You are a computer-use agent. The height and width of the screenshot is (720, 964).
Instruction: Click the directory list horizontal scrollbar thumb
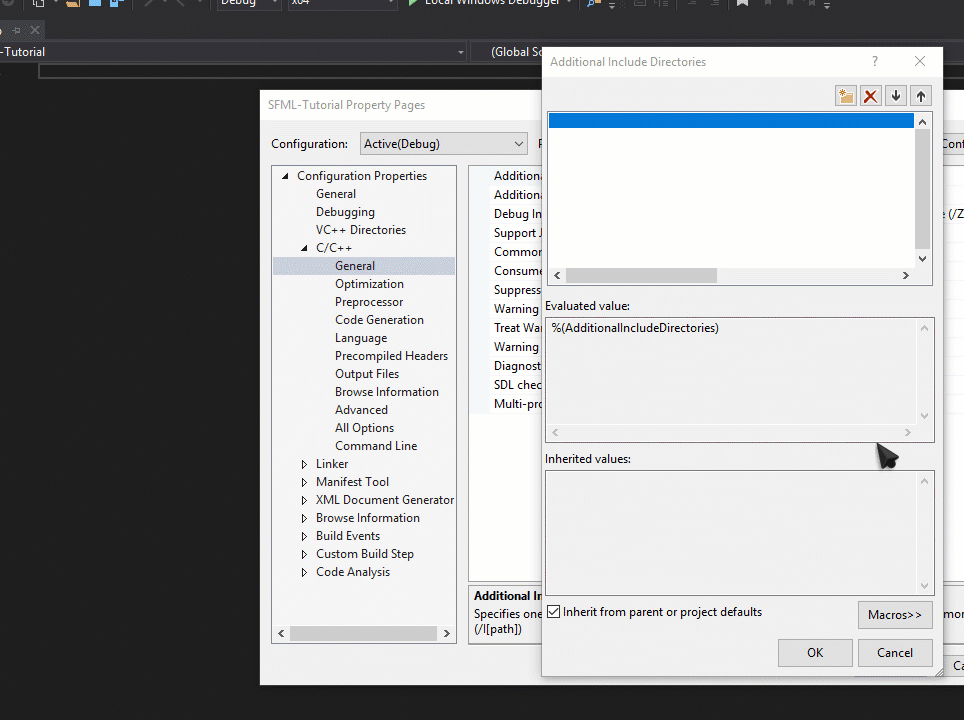click(x=641, y=275)
